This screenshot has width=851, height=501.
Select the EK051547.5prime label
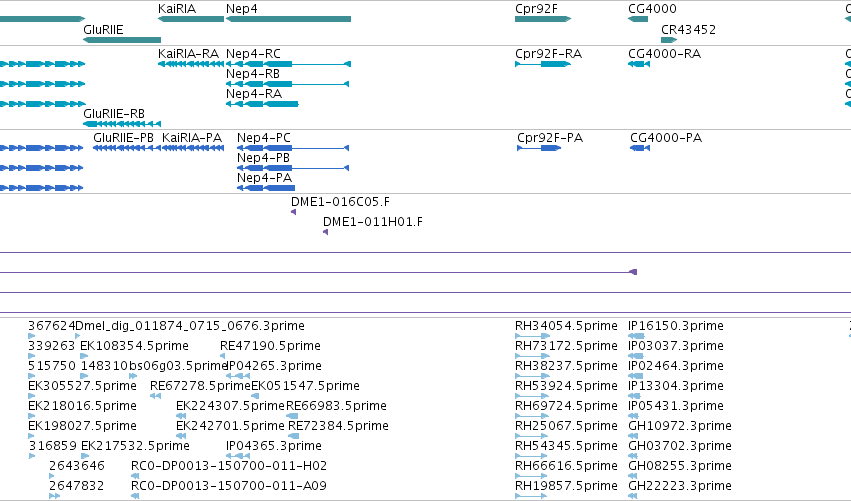click(x=306, y=386)
